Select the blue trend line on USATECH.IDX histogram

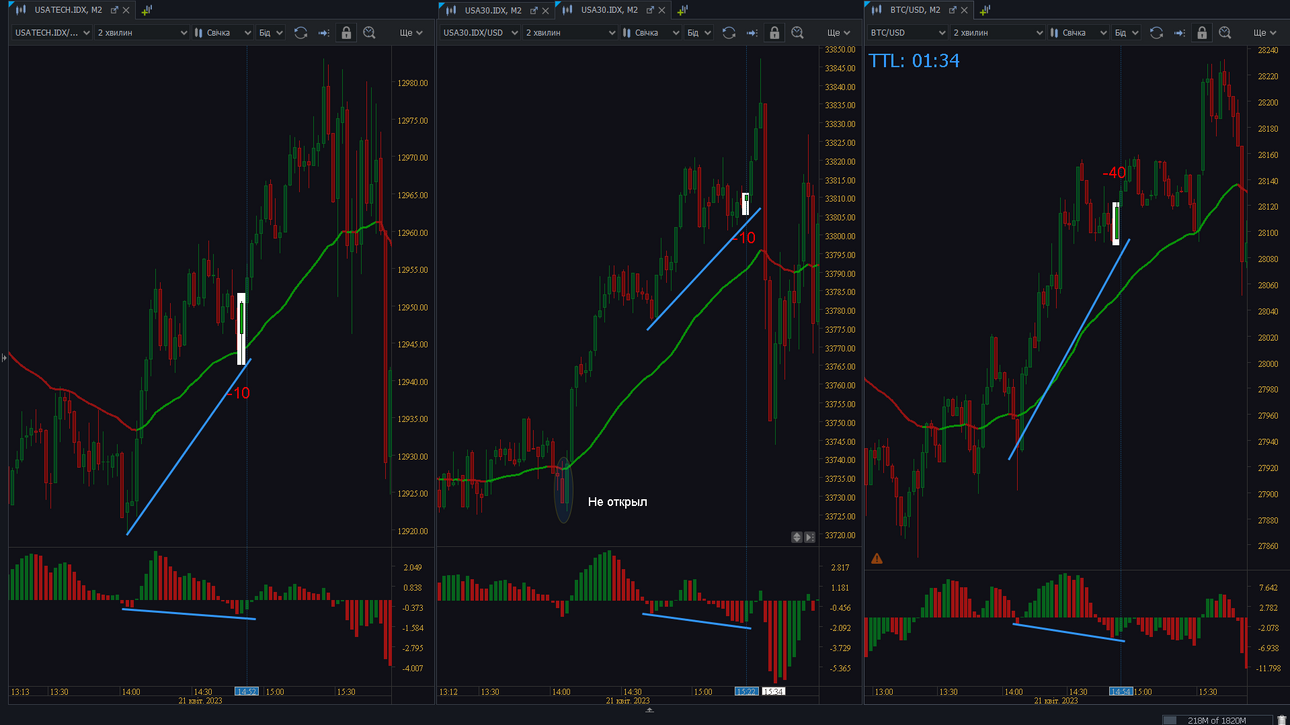(188, 614)
